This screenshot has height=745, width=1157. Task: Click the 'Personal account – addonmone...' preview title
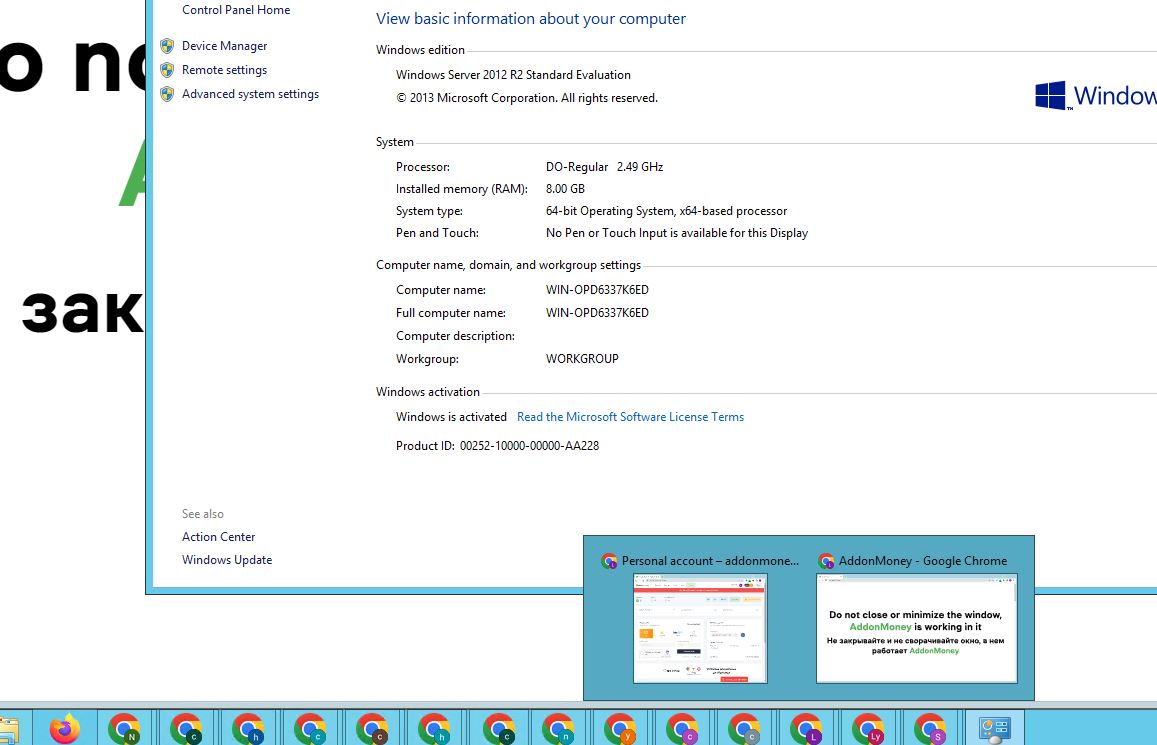[x=710, y=561]
